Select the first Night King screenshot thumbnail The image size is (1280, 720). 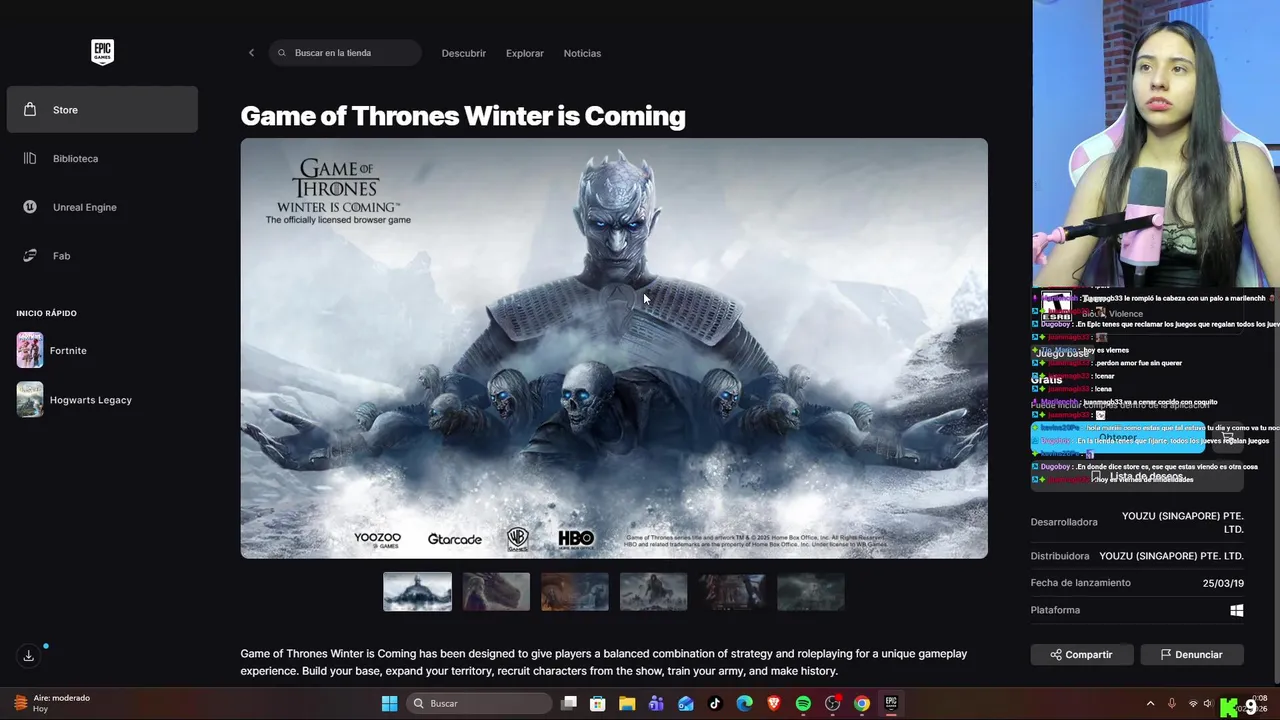pos(417,592)
